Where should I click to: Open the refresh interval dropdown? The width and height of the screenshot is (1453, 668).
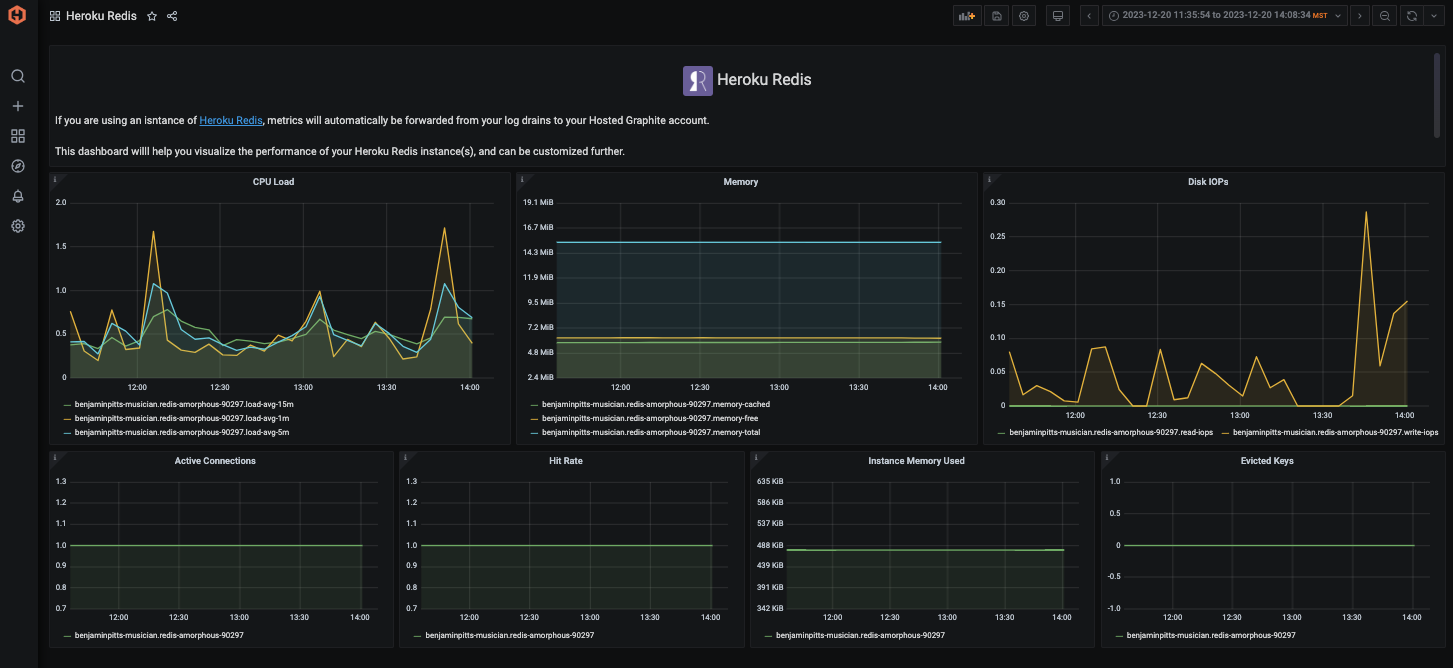(x=1432, y=15)
